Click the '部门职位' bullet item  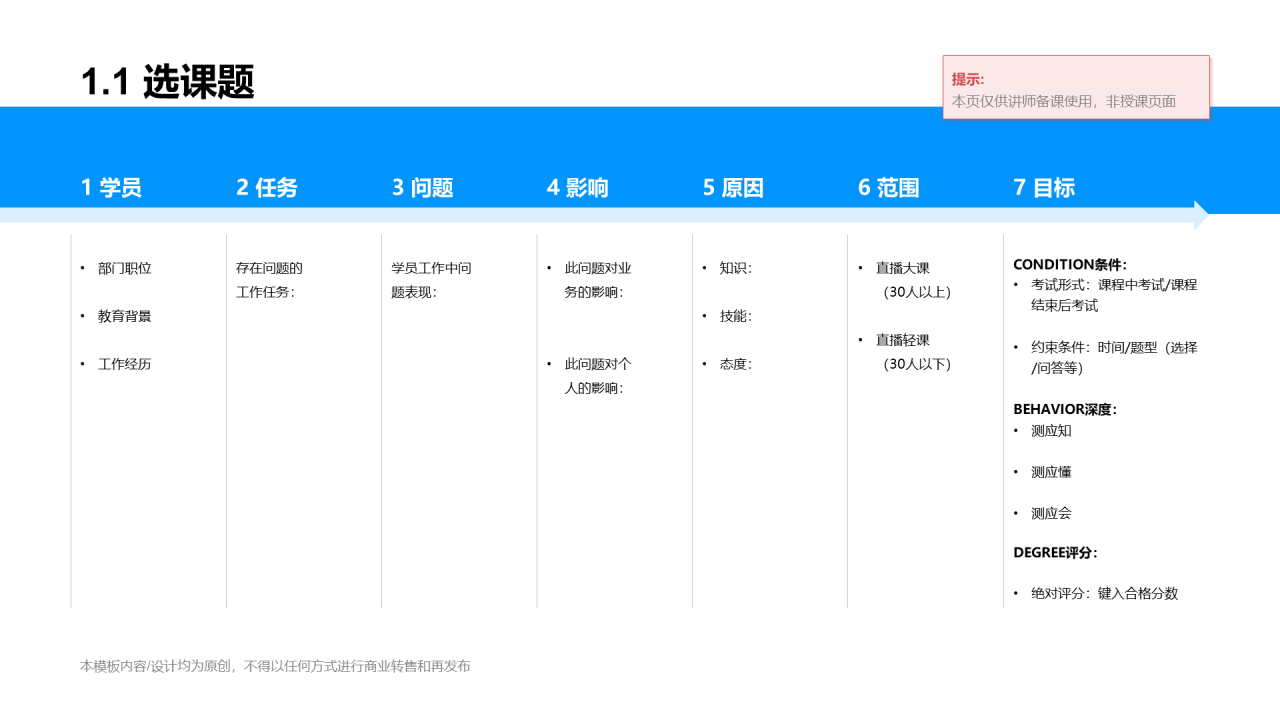(125, 268)
